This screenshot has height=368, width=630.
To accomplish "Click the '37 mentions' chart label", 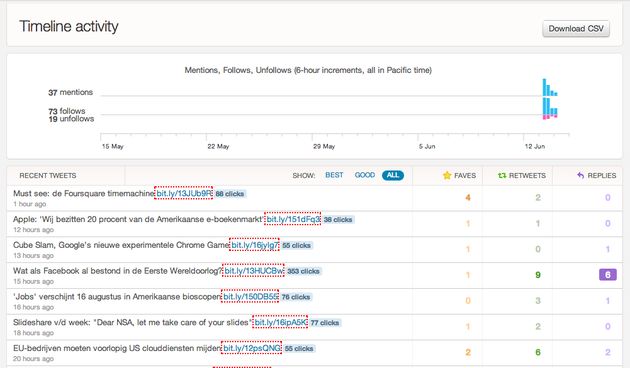I will (71, 92).
